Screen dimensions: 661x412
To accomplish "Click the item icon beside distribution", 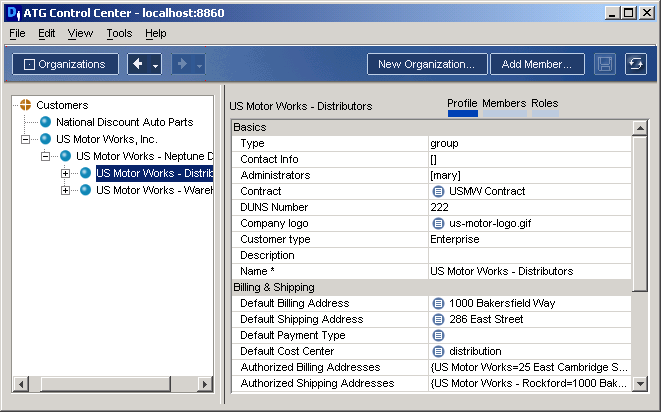I will 438,351.
